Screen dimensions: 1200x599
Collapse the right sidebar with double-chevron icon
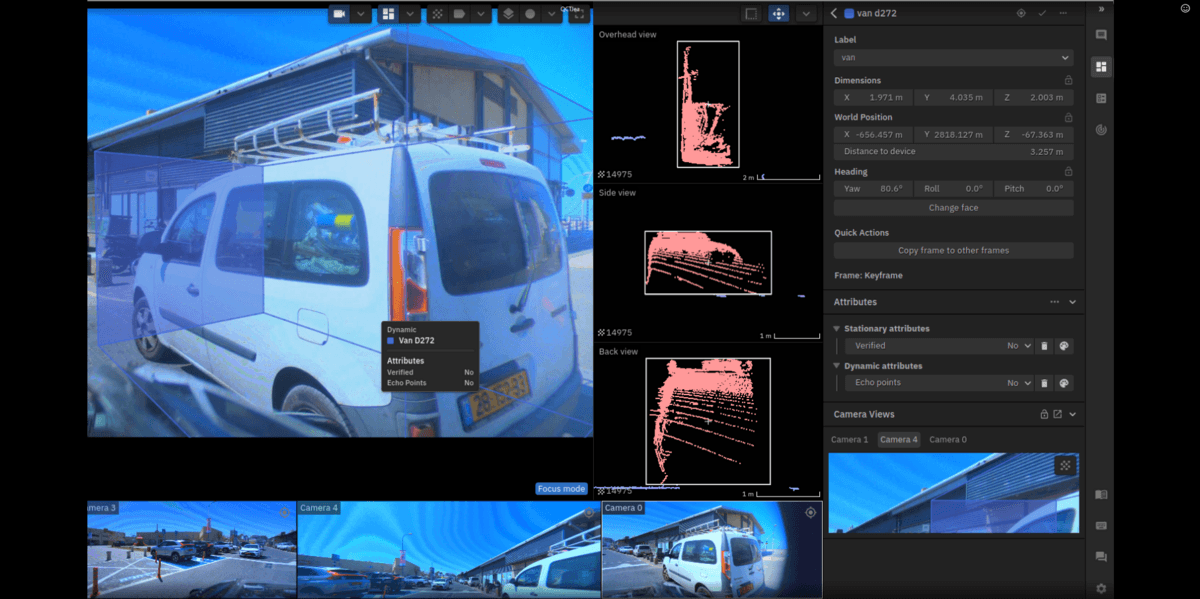click(1101, 9)
